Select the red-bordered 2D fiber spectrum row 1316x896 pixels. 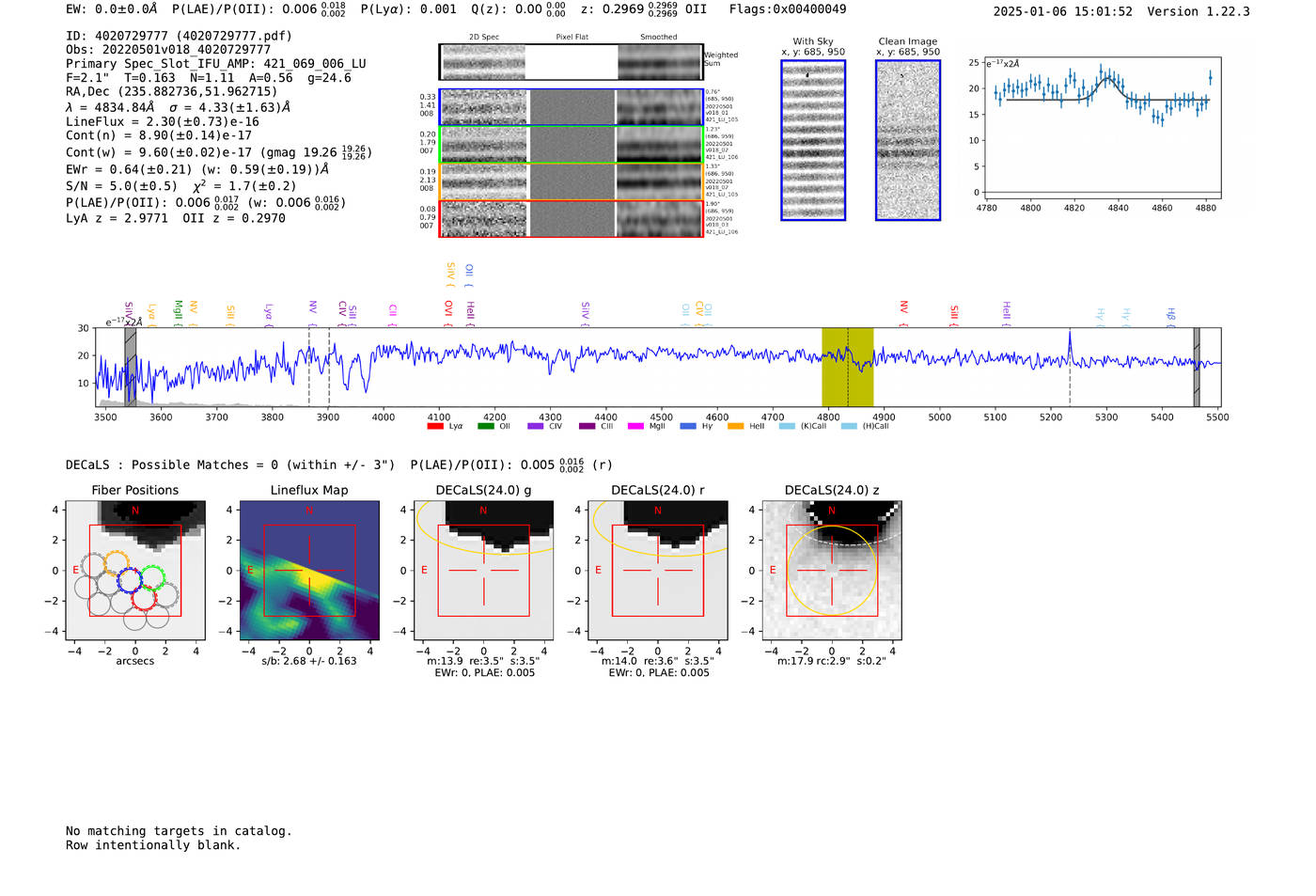(571, 218)
